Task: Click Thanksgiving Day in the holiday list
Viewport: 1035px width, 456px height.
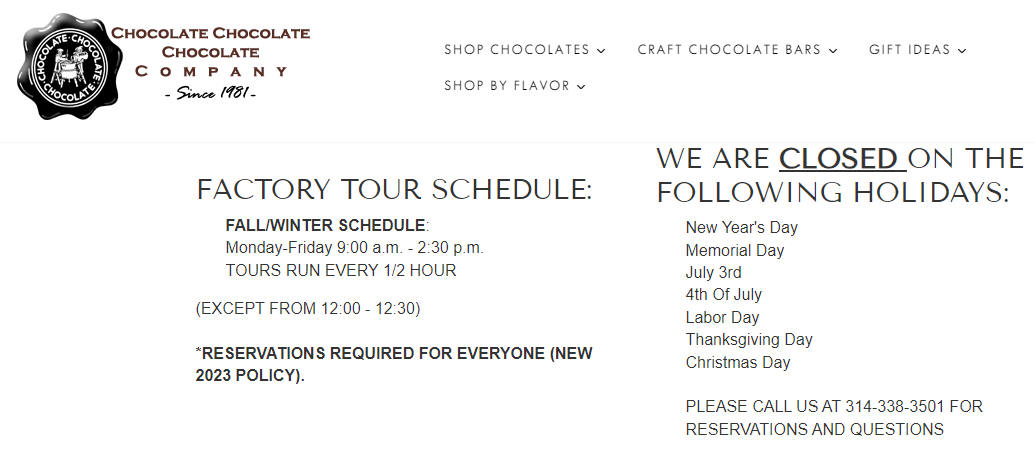Action: tap(749, 340)
